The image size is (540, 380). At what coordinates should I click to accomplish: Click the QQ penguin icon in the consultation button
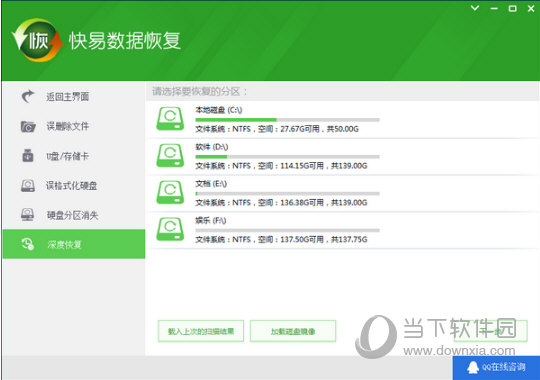pos(473,367)
